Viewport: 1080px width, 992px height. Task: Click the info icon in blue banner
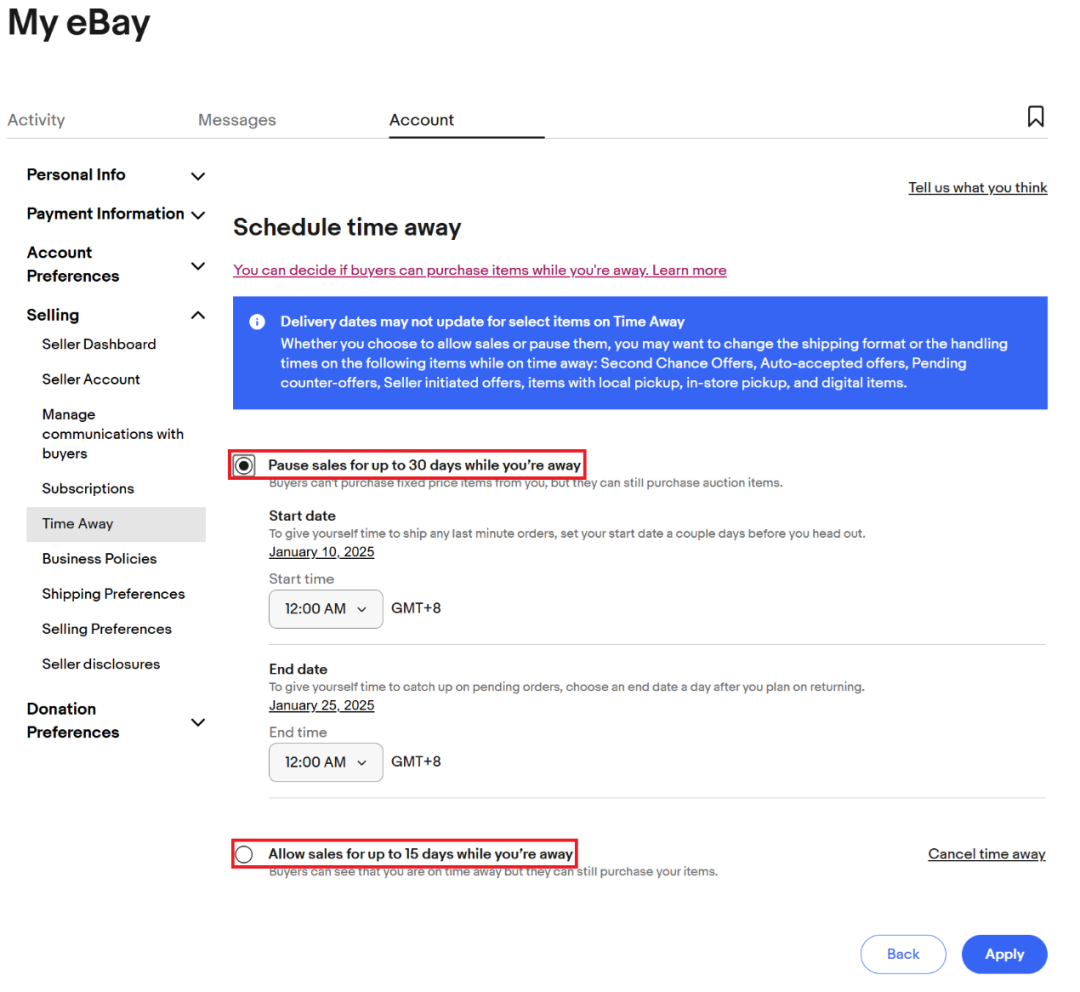[x=257, y=322]
